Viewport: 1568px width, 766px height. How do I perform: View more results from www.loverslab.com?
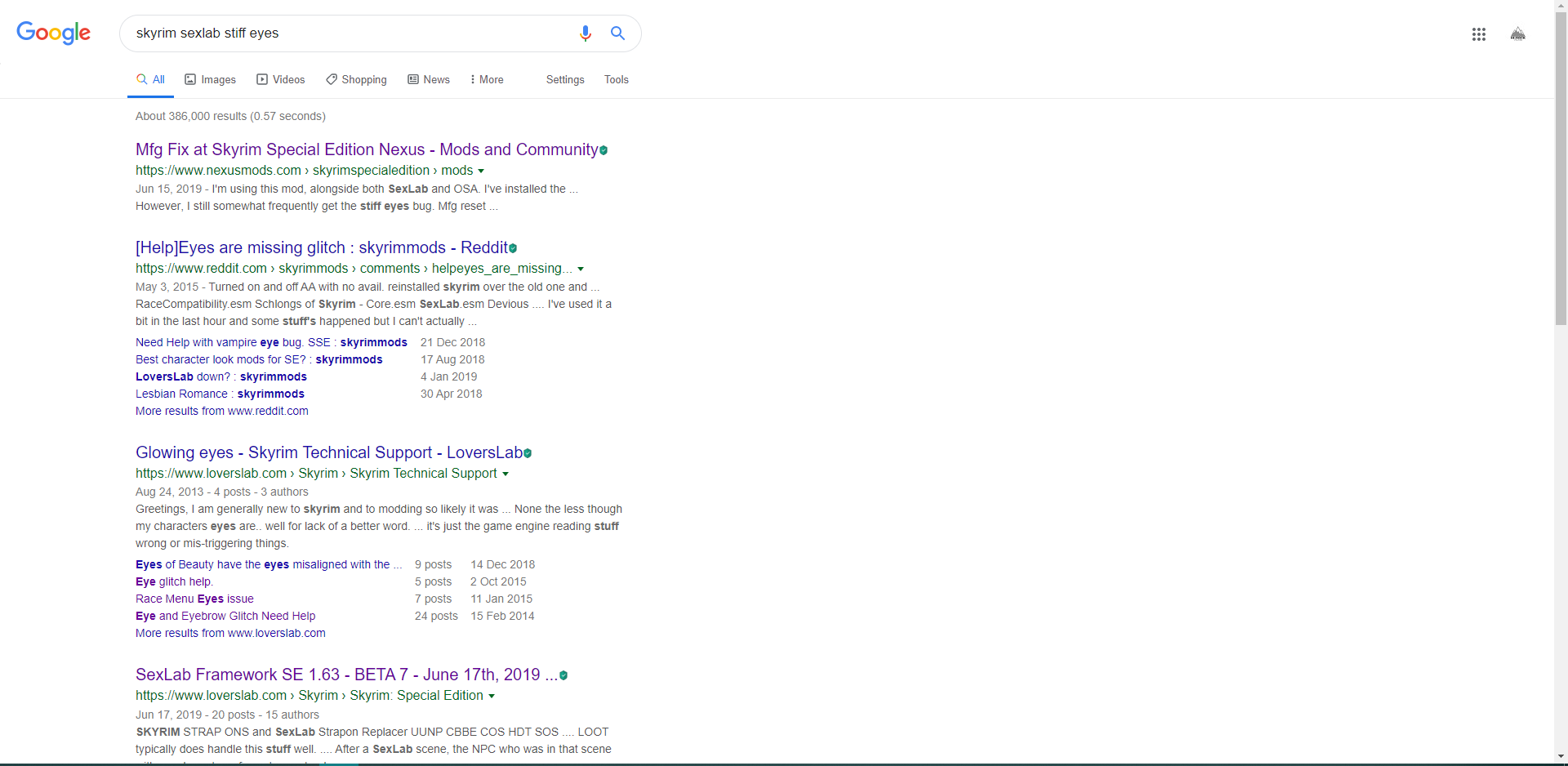230,633
